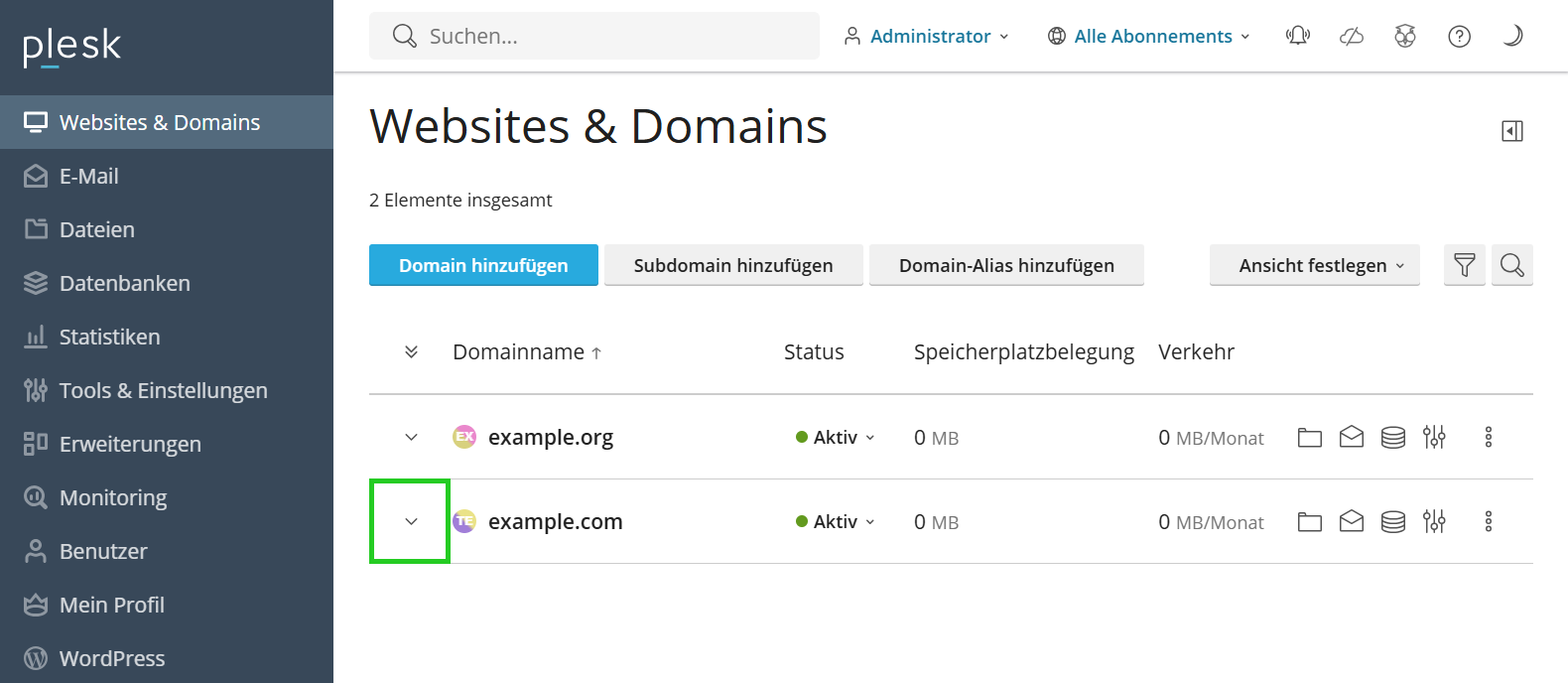This screenshot has height=683, width=1568.
Task: Click the cloud sync icon in header
Action: 1352,37
